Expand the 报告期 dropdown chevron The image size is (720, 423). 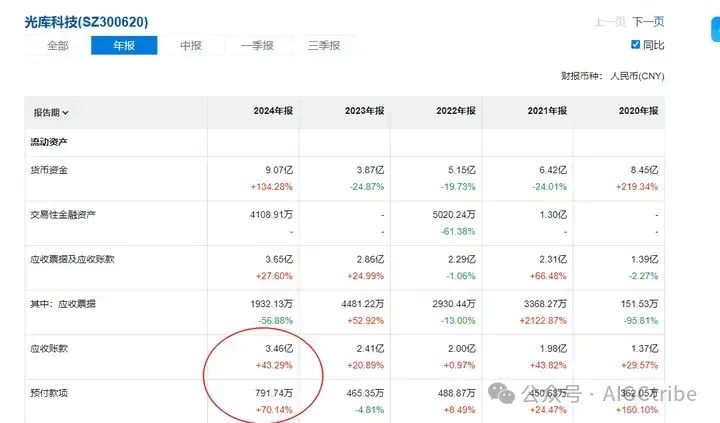click(x=65, y=113)
